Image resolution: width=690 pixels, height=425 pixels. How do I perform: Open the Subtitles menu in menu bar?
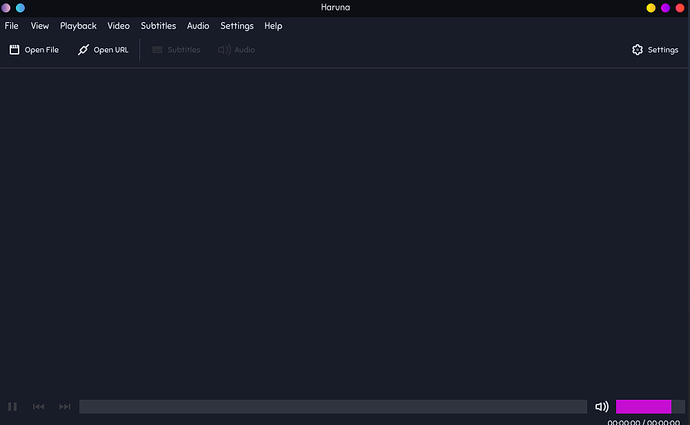coord(158,26)
